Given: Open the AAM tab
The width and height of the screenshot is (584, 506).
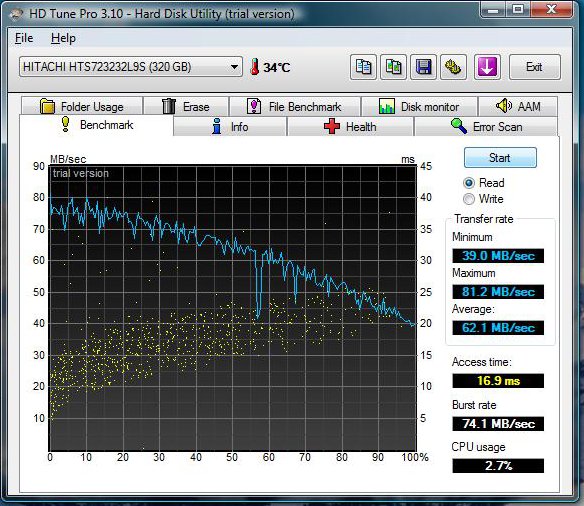Looking at the screenshot, I should (x=518, y=106).
